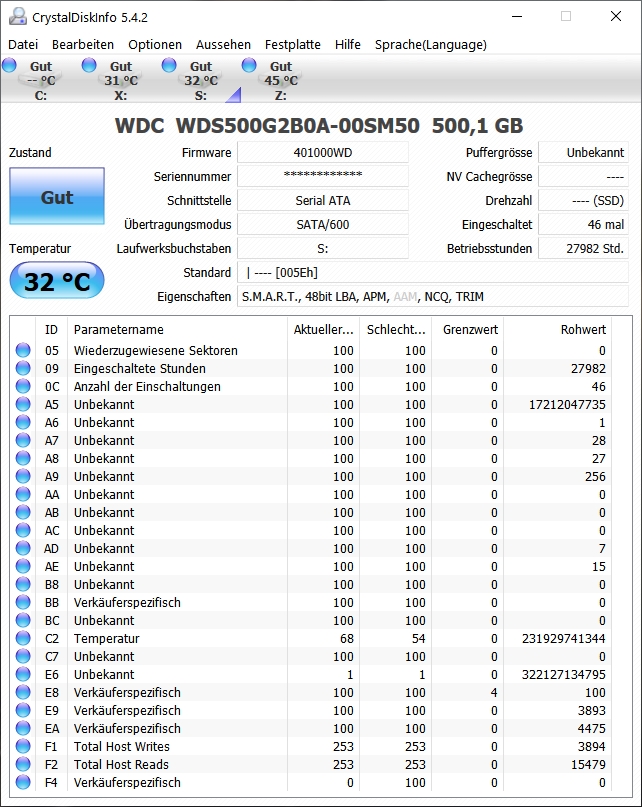The image size is (642, 807).
Task: Click the drive model title WDC WDS500G2B0A-00SM50
Action: [267, 126]
